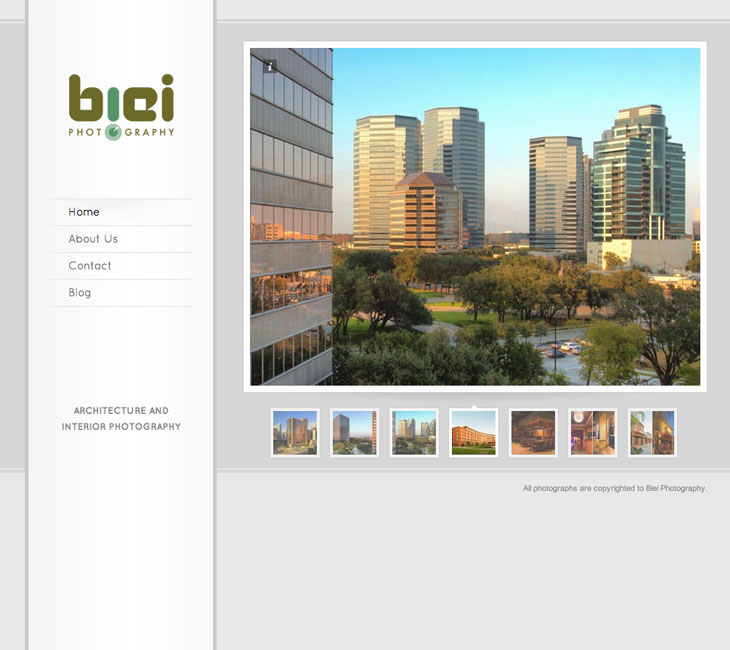Navigate to the Contact page
The image size is (730, 650).
point(121,266)
